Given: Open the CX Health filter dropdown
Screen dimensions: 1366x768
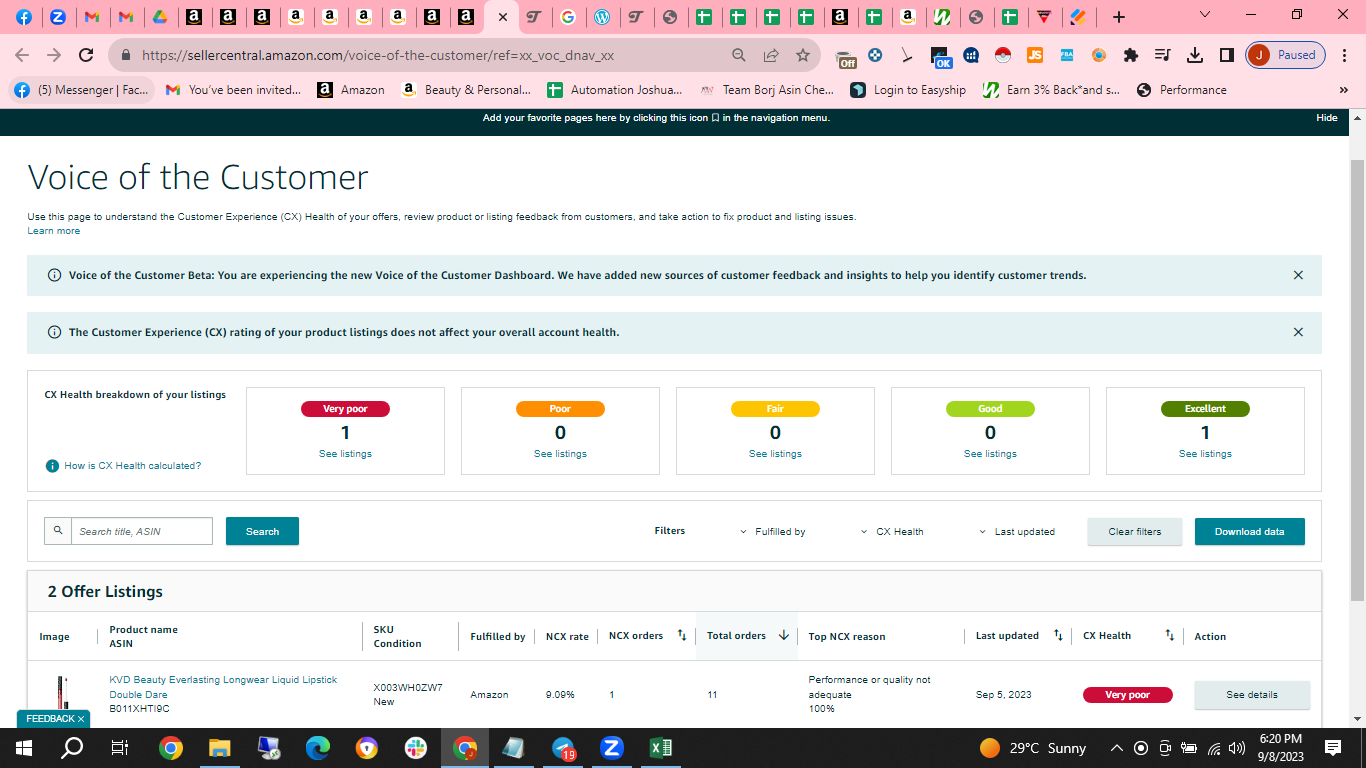Looking at the screenshot, I should coord(892,532).
